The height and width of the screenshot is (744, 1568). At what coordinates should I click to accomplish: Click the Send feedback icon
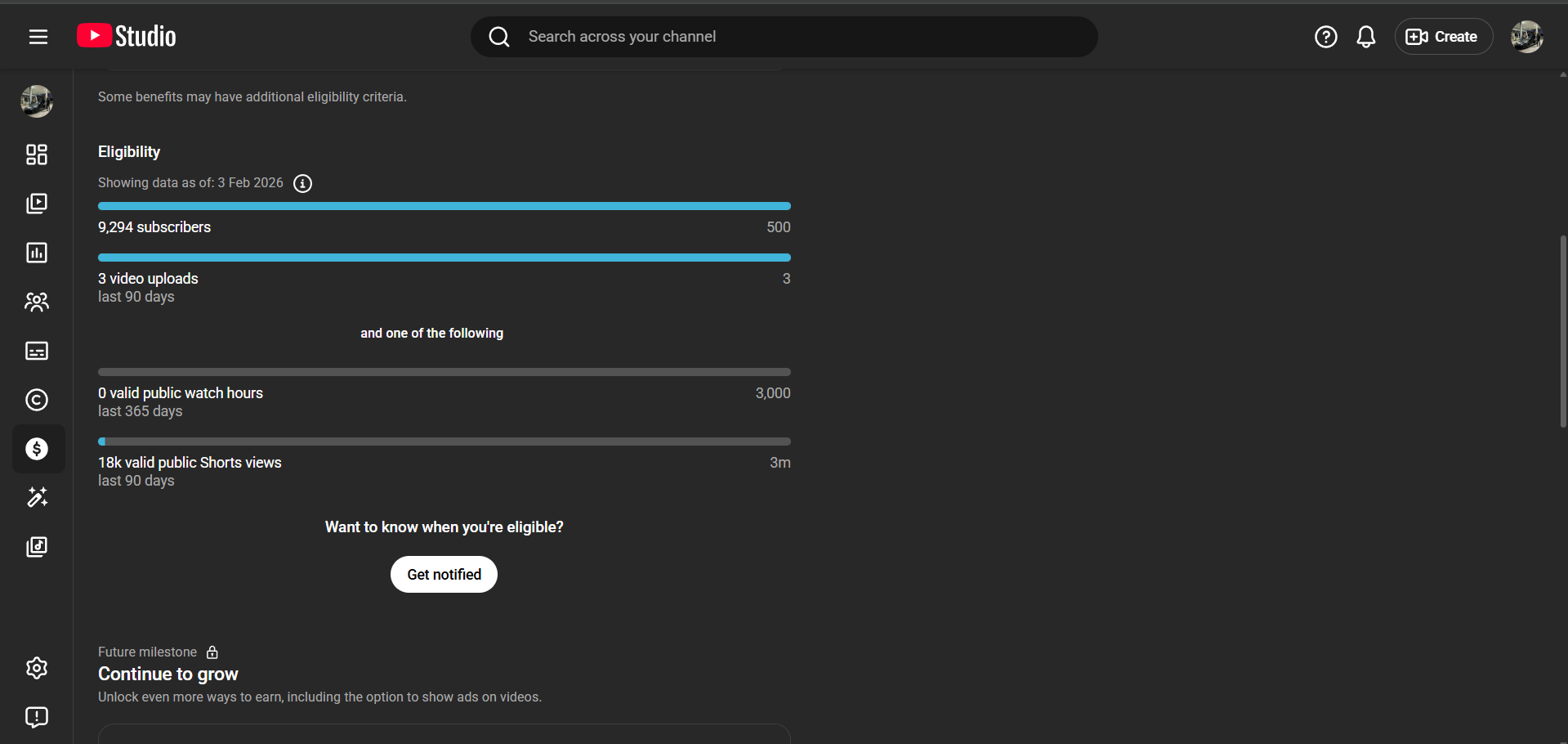tap(37, 717)
